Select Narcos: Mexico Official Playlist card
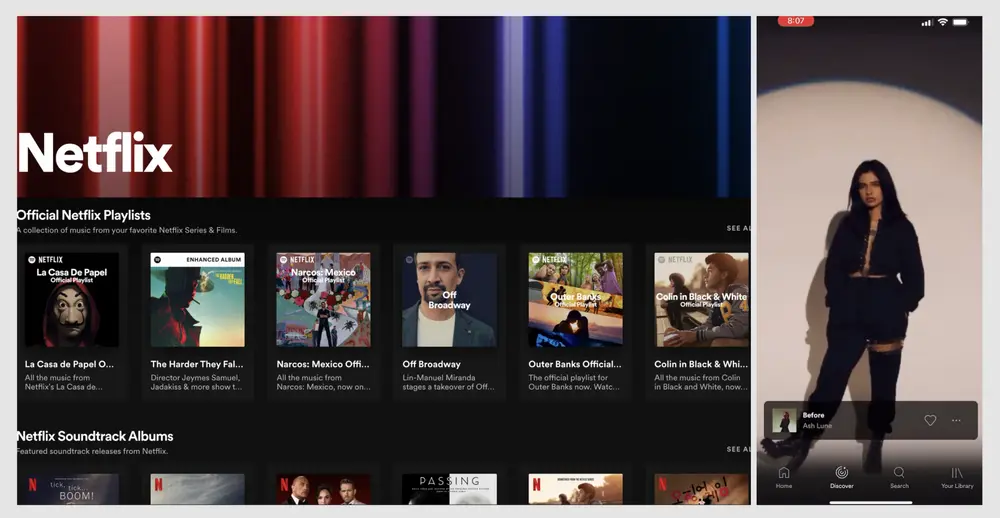 [x=323, y=299]
